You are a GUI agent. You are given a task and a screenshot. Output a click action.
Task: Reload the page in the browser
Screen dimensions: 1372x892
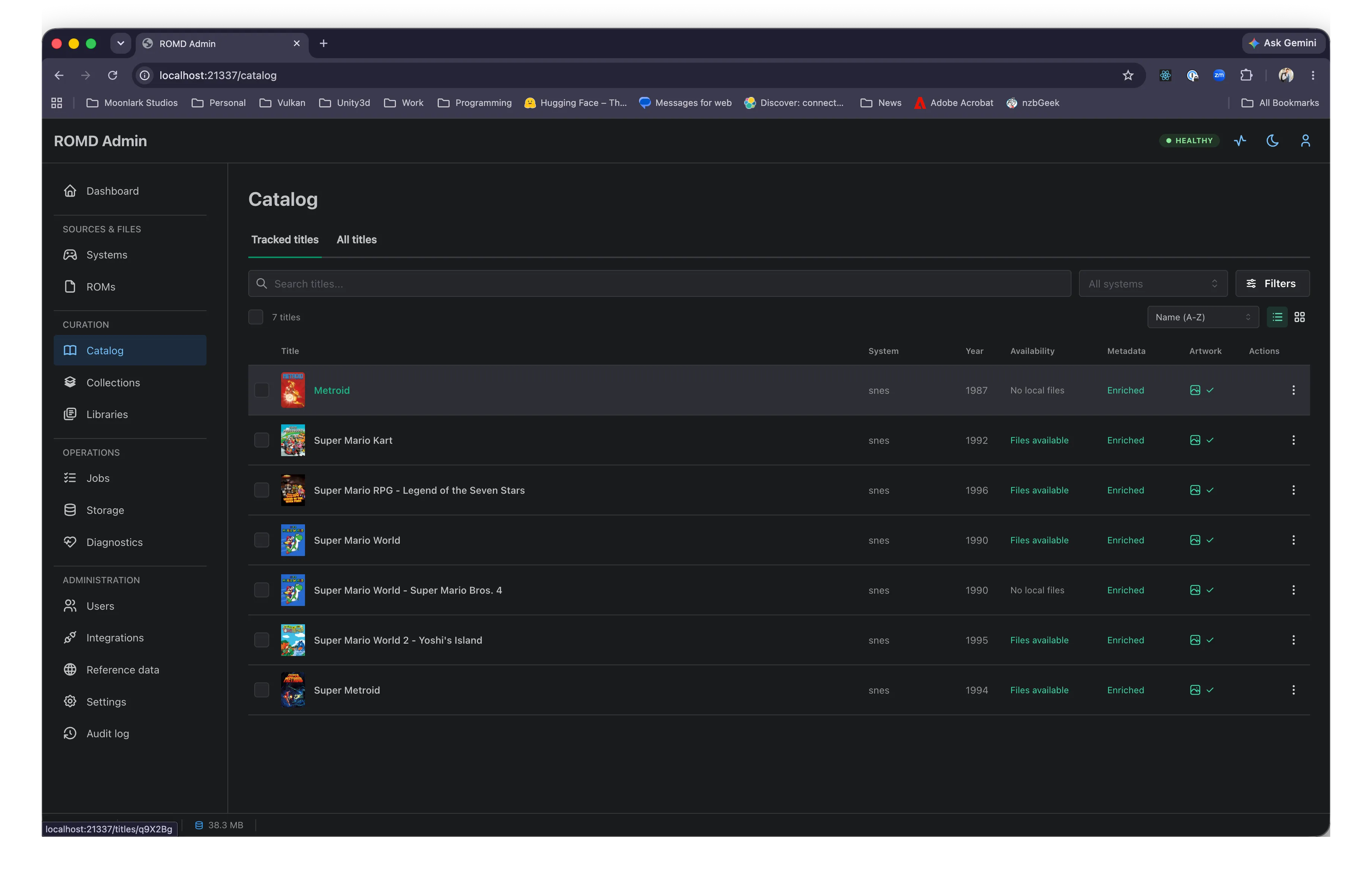point(113,76)
